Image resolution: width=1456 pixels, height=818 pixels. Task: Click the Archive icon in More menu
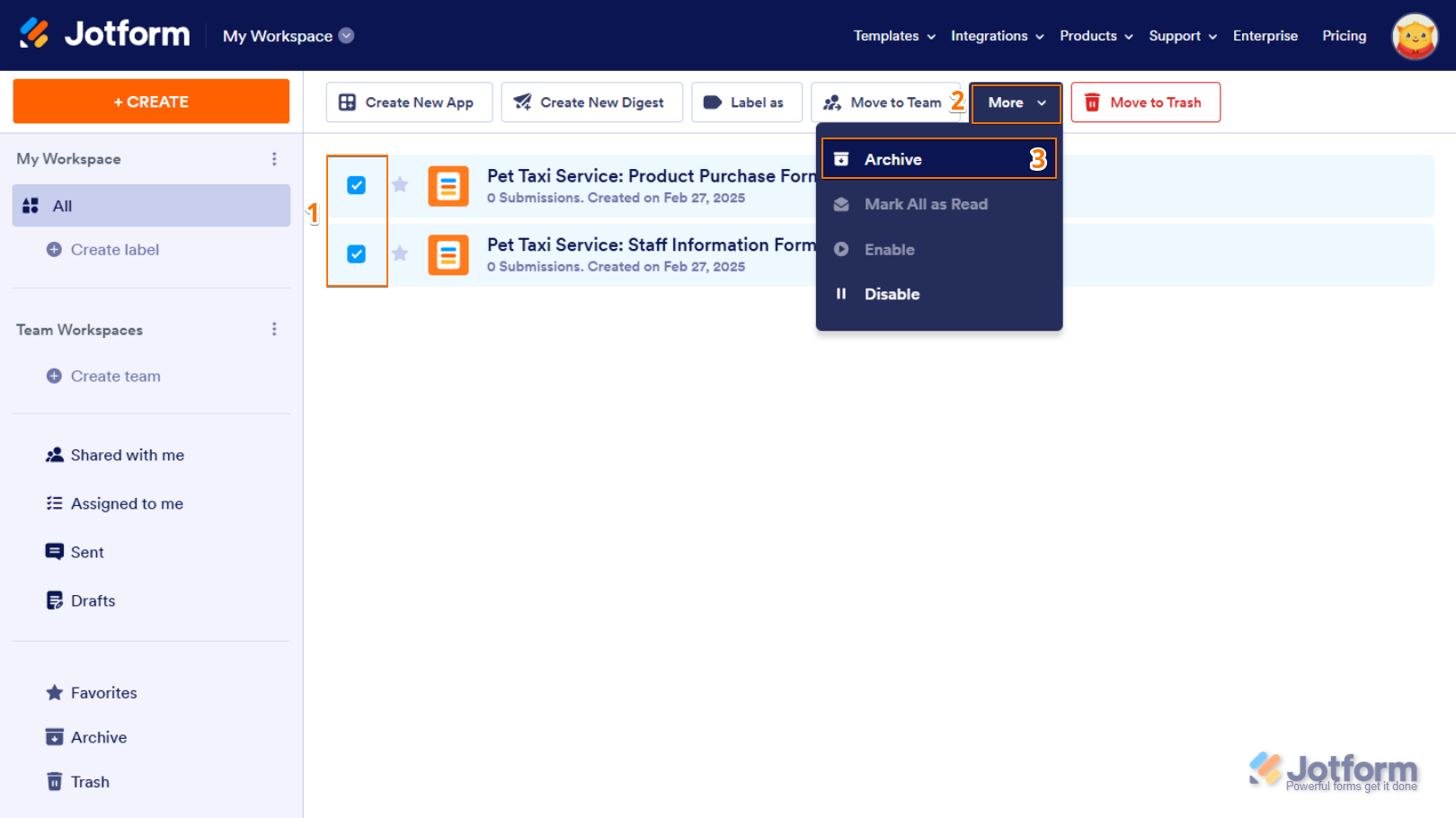[x=841, y=159]
